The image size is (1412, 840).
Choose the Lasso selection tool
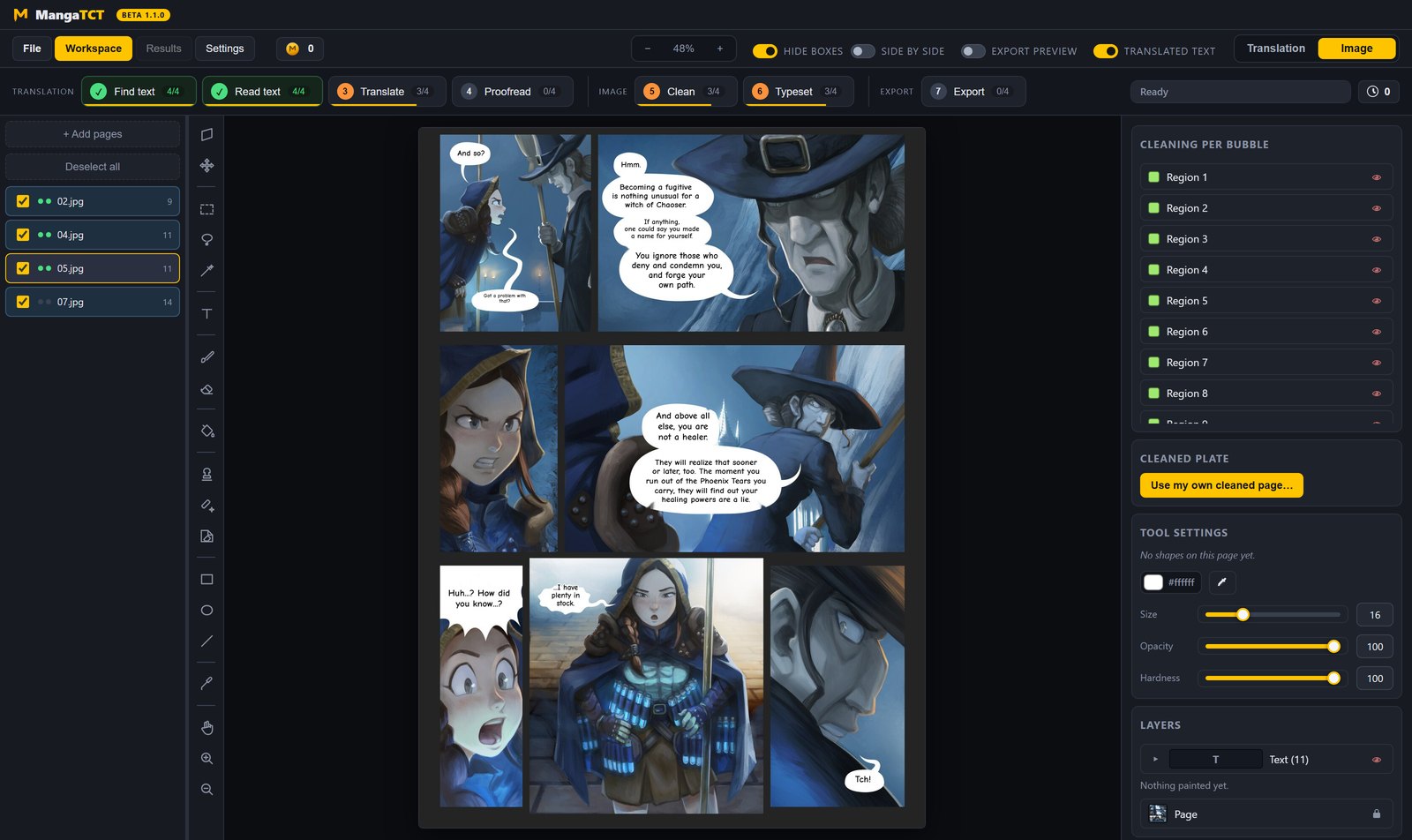pos(207,240)
